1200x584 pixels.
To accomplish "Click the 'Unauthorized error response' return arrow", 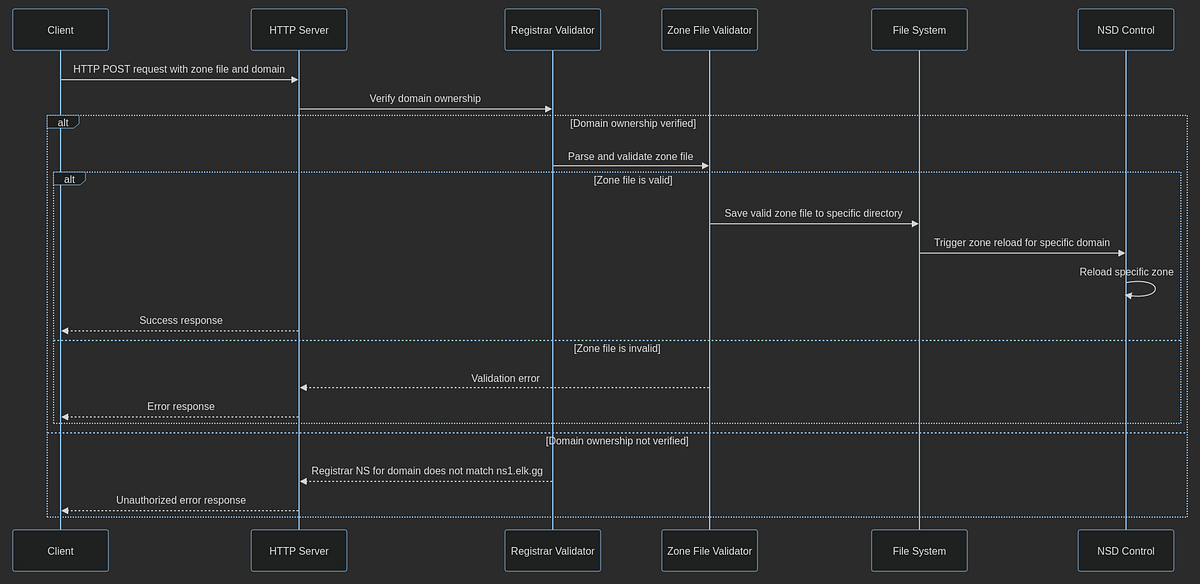I will tap(178, 510).
